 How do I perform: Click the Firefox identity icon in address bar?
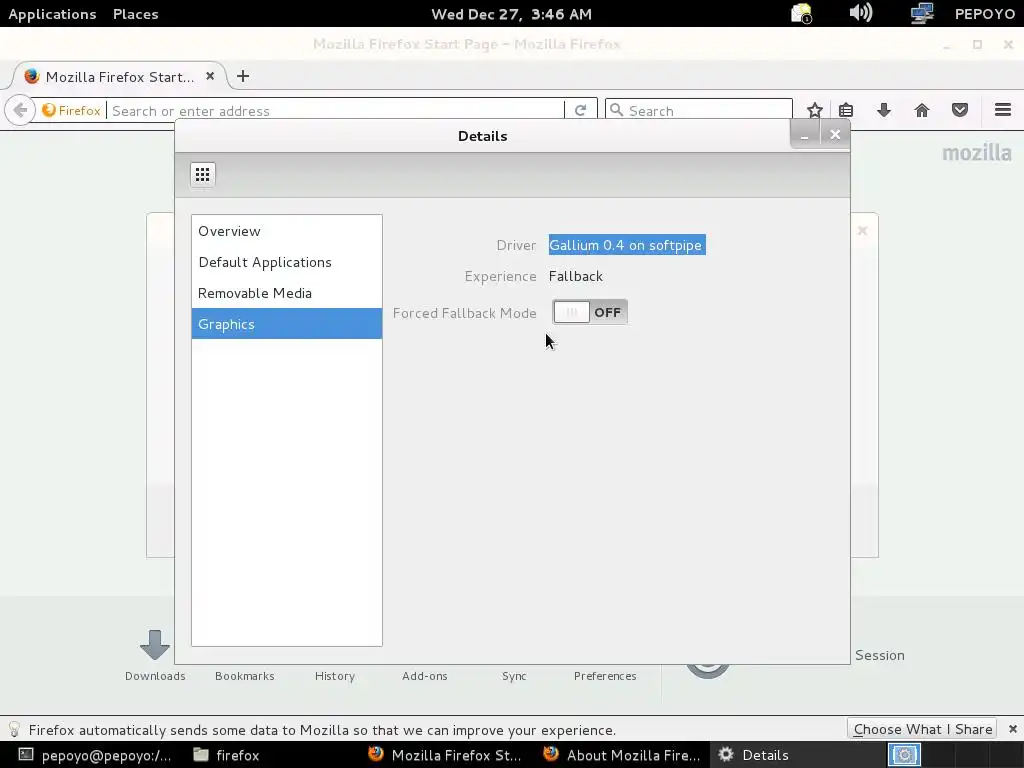72,110
